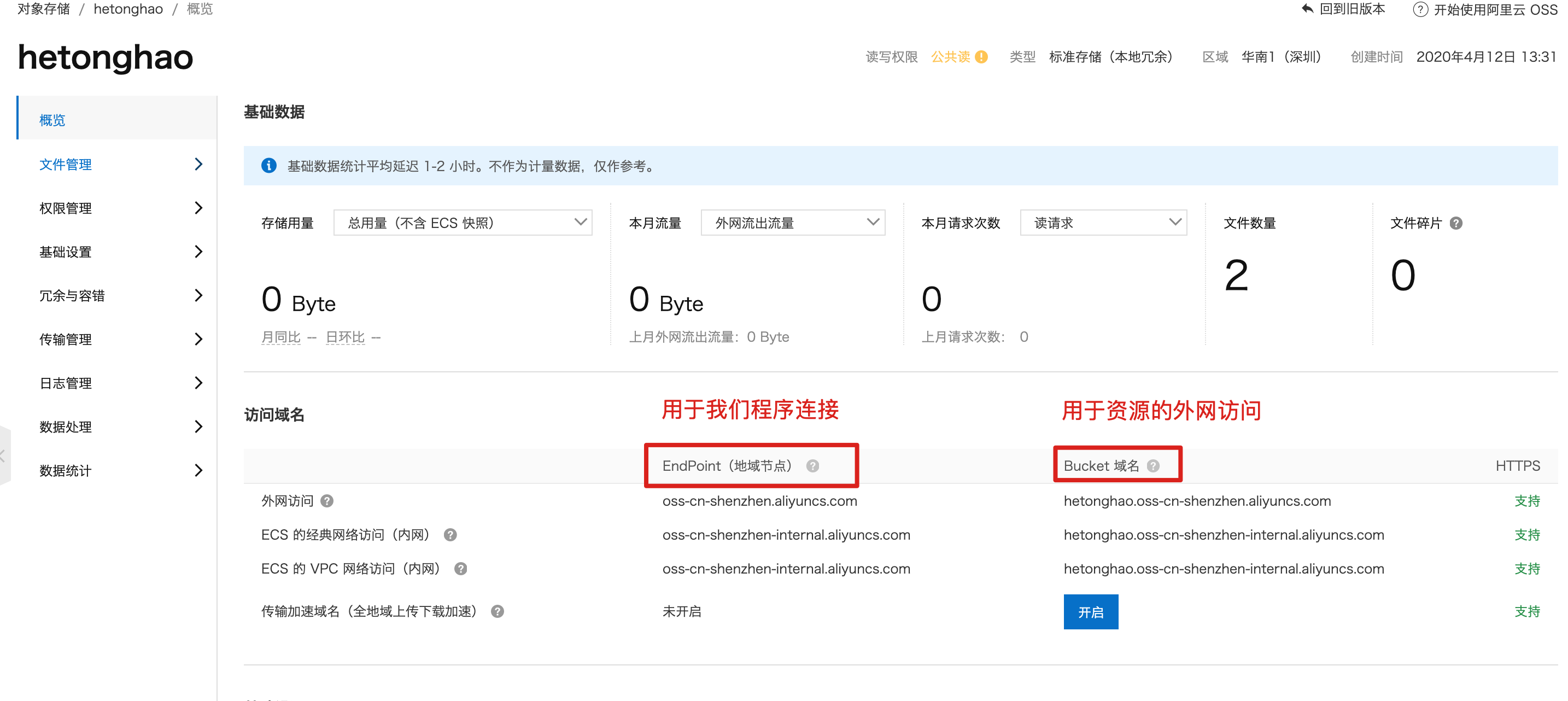Expand the 数据统计 chevron
This screenshot has height=701, width=1568.
click(198, 471)
